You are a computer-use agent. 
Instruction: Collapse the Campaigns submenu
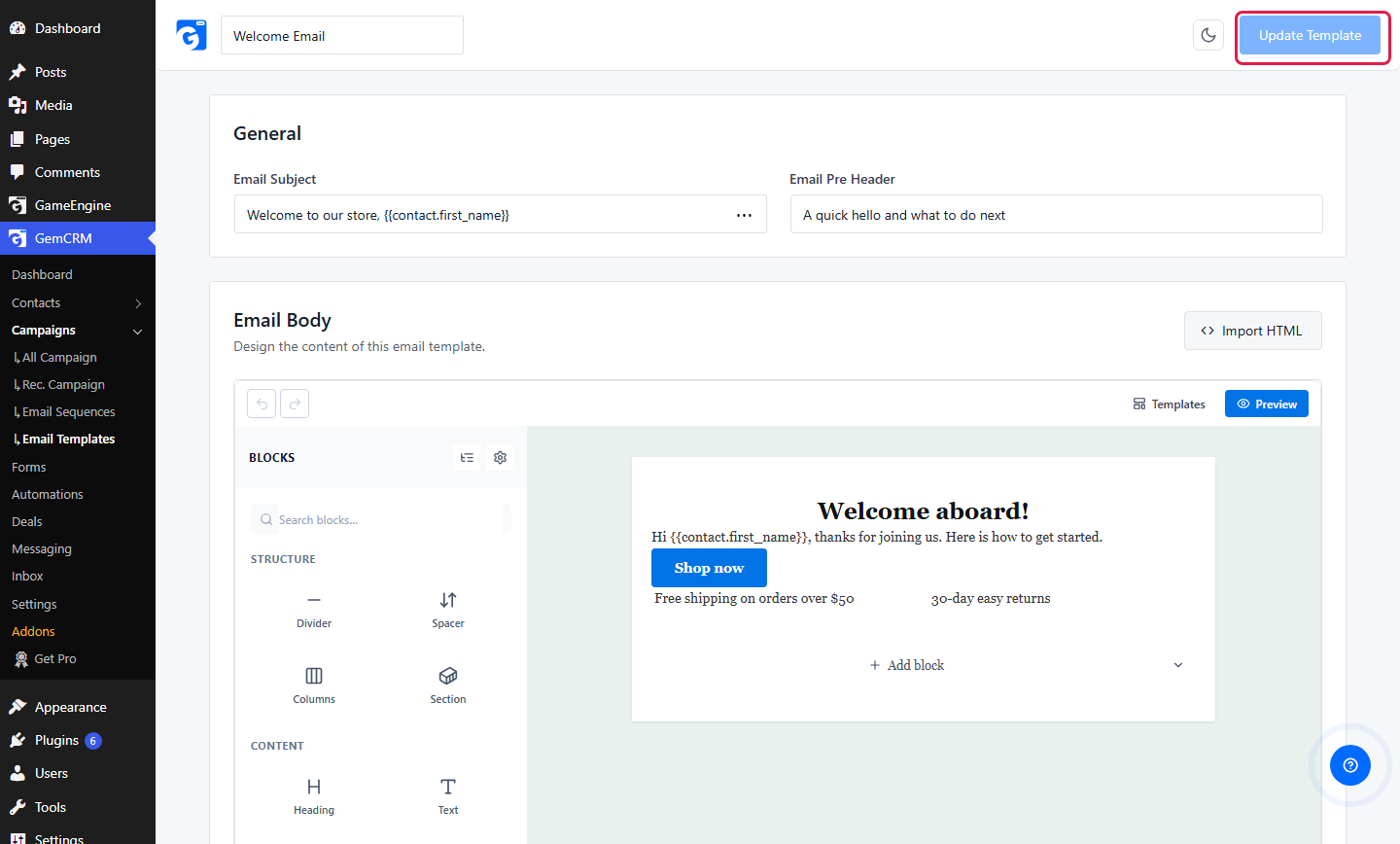click(x=137, y=331)
